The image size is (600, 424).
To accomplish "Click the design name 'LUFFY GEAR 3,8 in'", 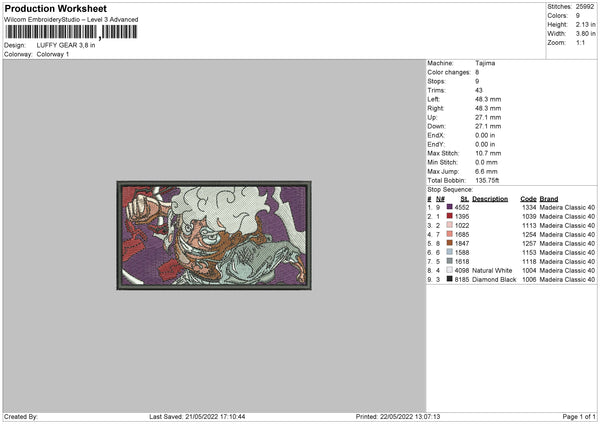I will coord(66,45).
